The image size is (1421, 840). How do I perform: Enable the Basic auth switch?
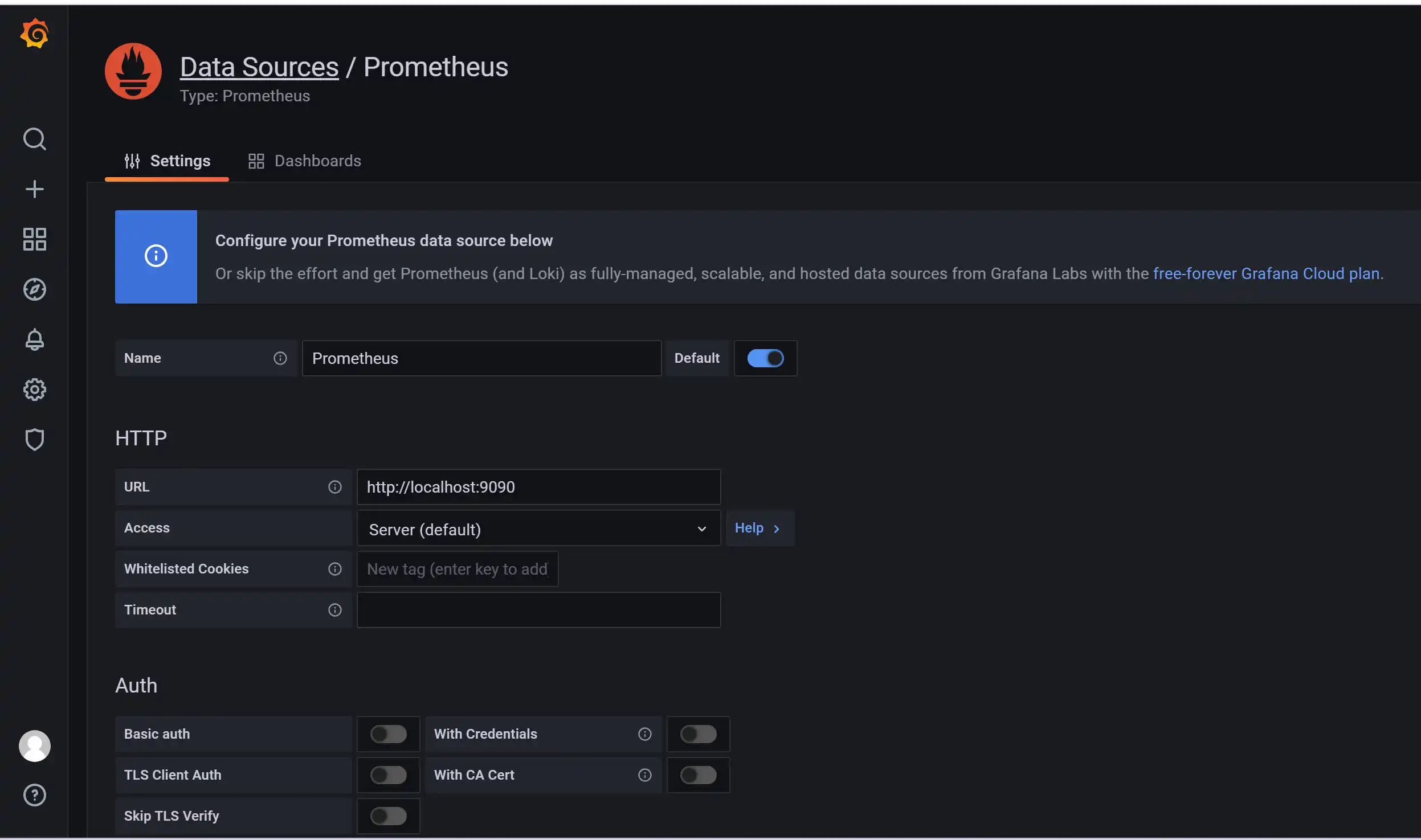[388, 734]
